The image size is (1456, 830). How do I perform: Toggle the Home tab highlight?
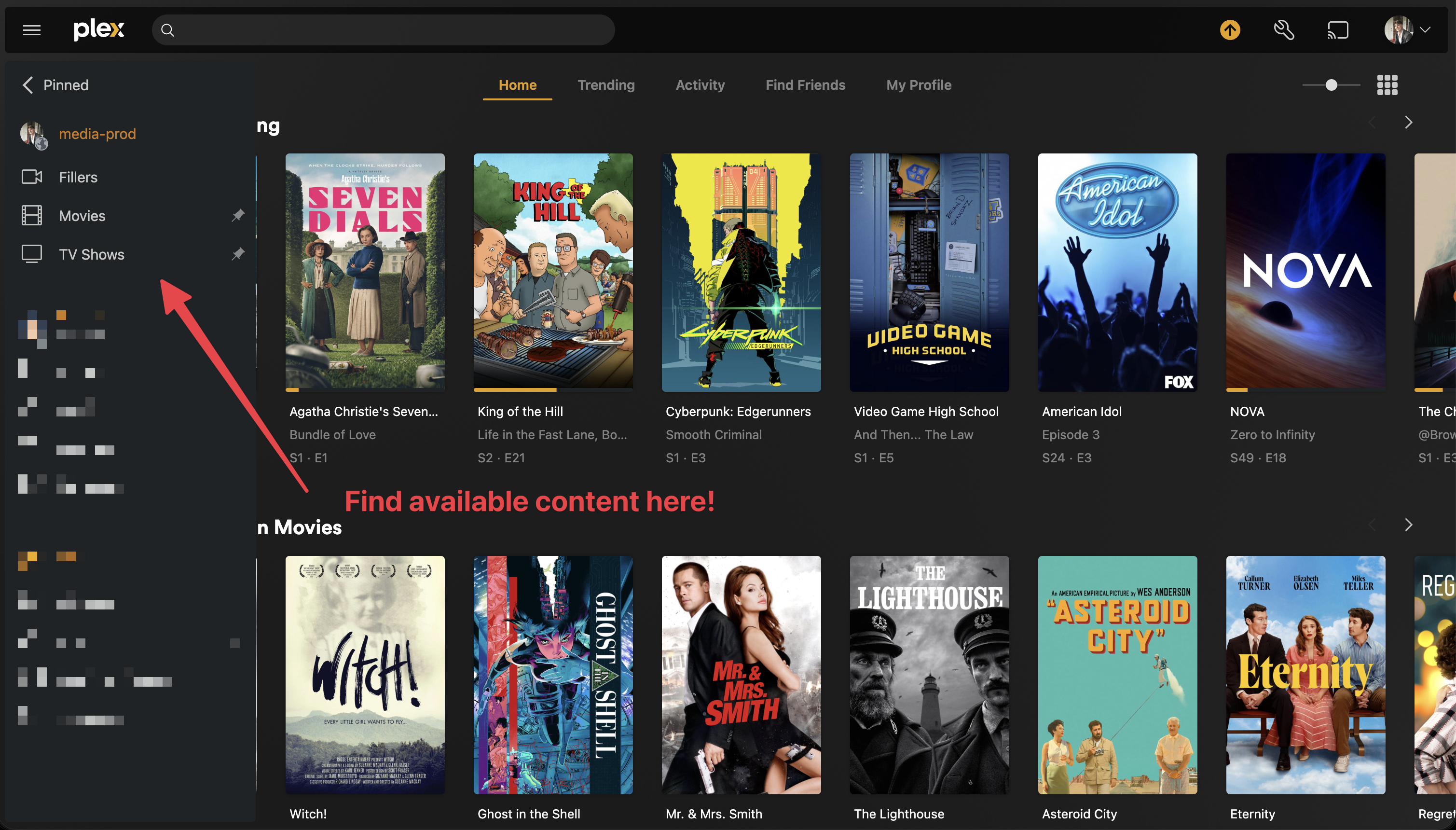tap(517, 84)
